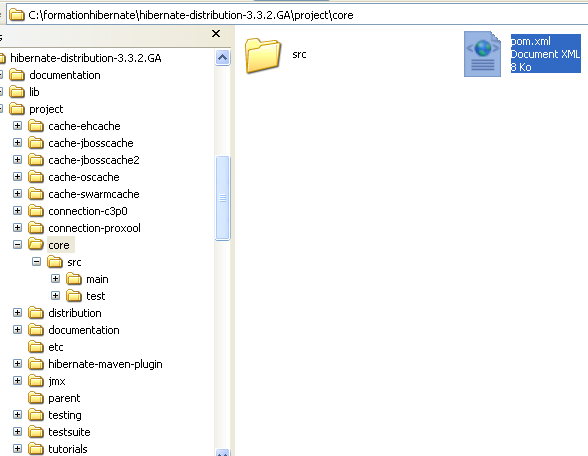This screenshot has height=456, width=588.
Task: Expand the connection-proxool folder
Action: 17,228
